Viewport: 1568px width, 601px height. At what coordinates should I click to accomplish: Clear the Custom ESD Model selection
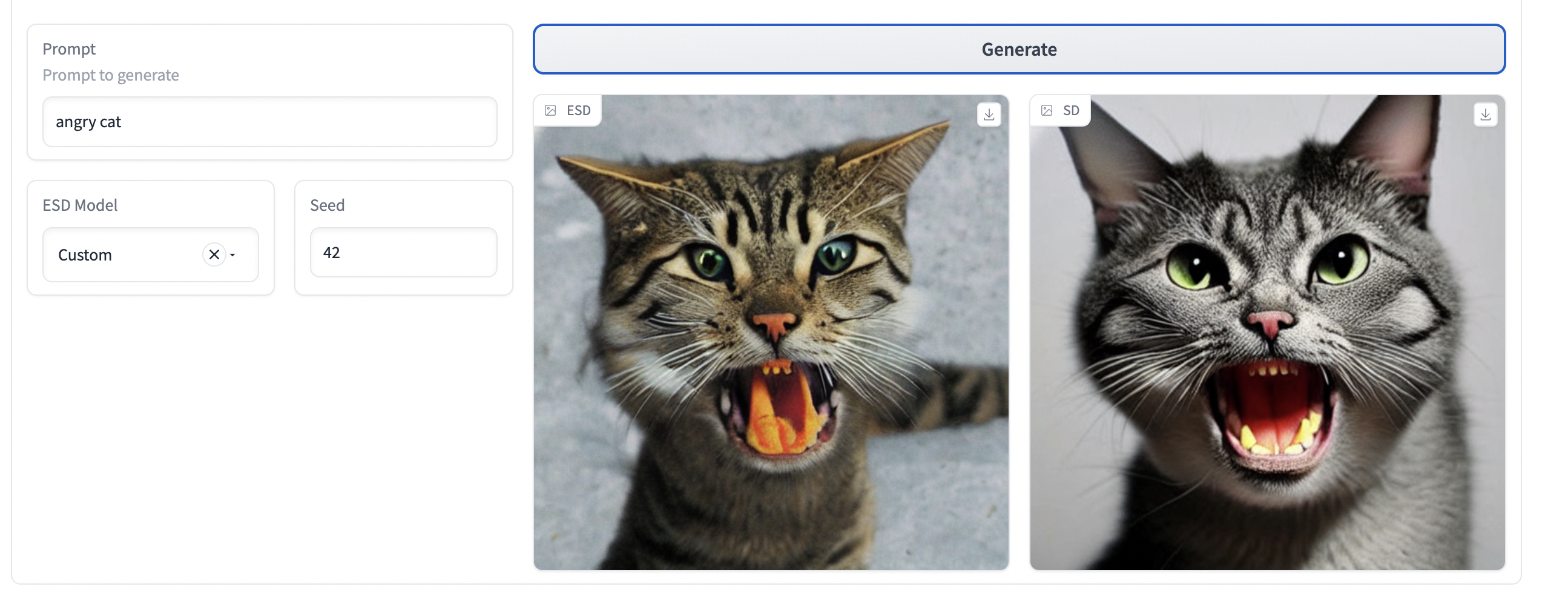click(214, 254)
